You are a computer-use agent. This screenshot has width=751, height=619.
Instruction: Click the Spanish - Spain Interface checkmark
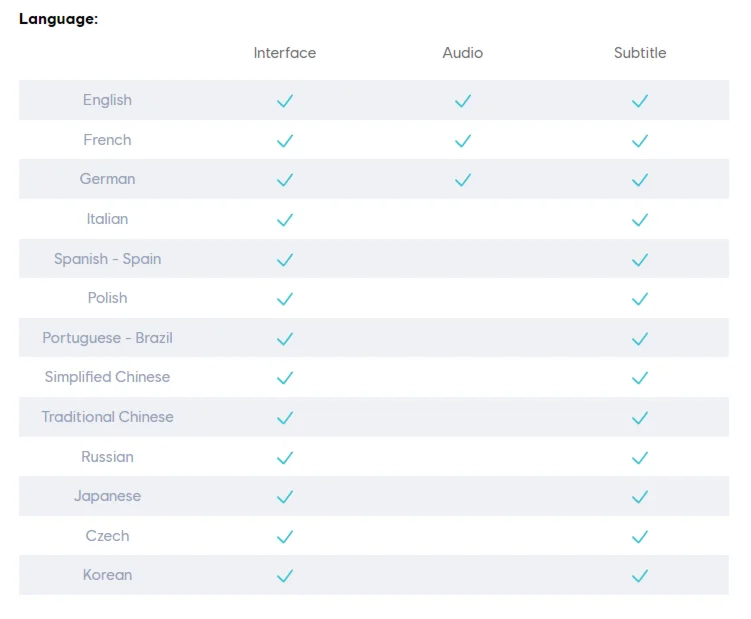(285, 260)
